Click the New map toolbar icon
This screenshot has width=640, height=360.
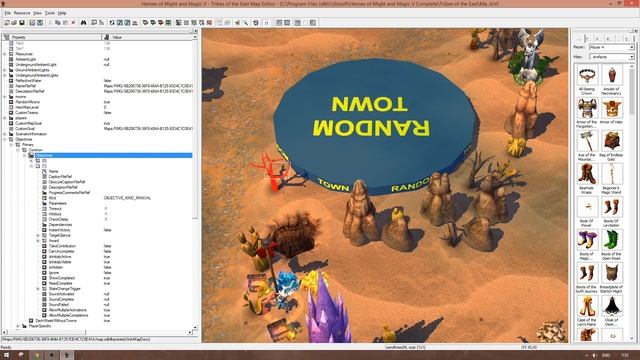[7, 23]
